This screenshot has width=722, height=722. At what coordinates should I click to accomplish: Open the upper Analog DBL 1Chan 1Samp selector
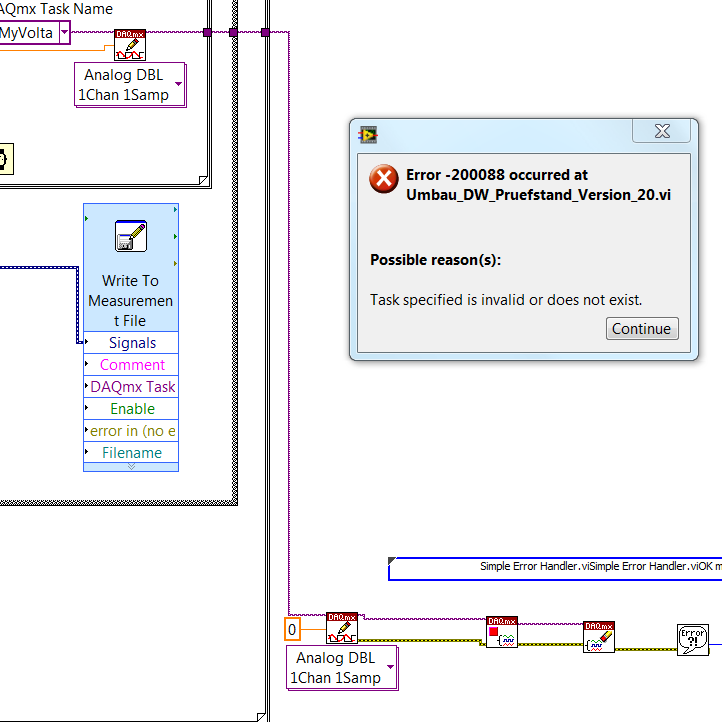pos(130,85)
